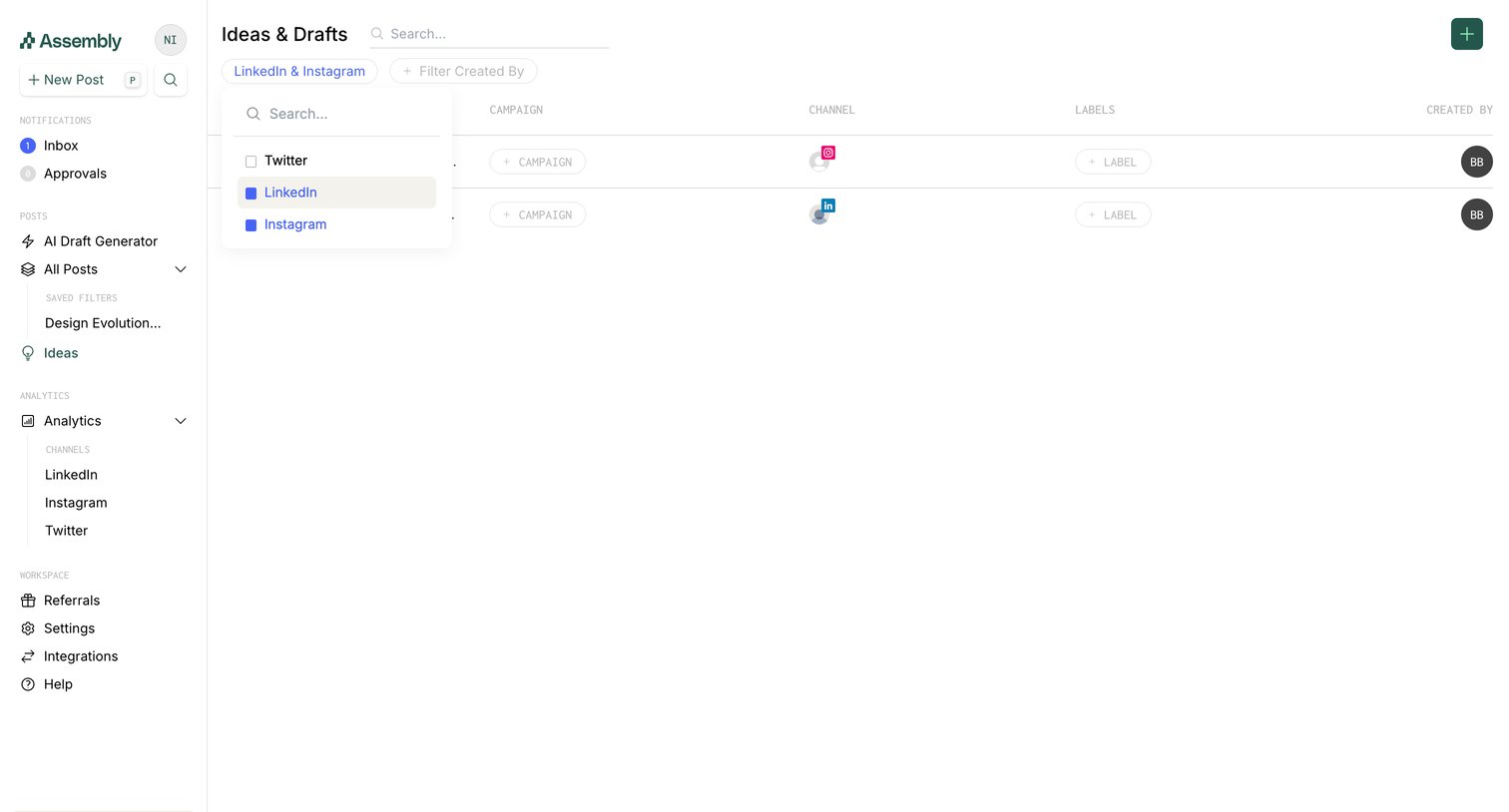This screenshot has width=1509, height=812.
Task: Click the All Posts label
Action: click(x=71, y=269)
